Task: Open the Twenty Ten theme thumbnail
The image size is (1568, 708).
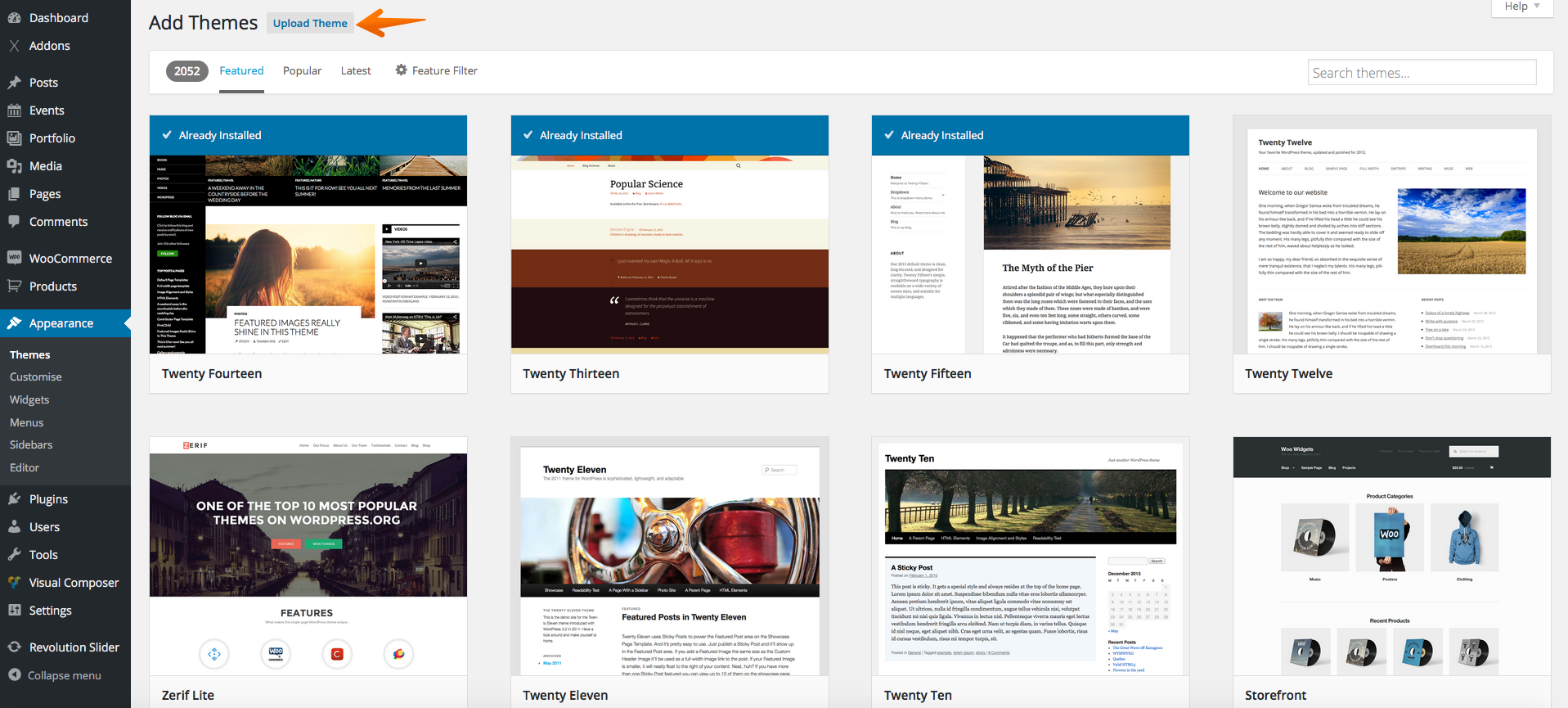Action: pos(1031,557)
